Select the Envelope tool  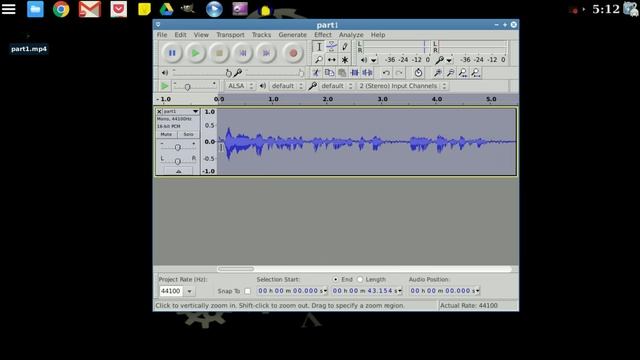coord(332,47)
